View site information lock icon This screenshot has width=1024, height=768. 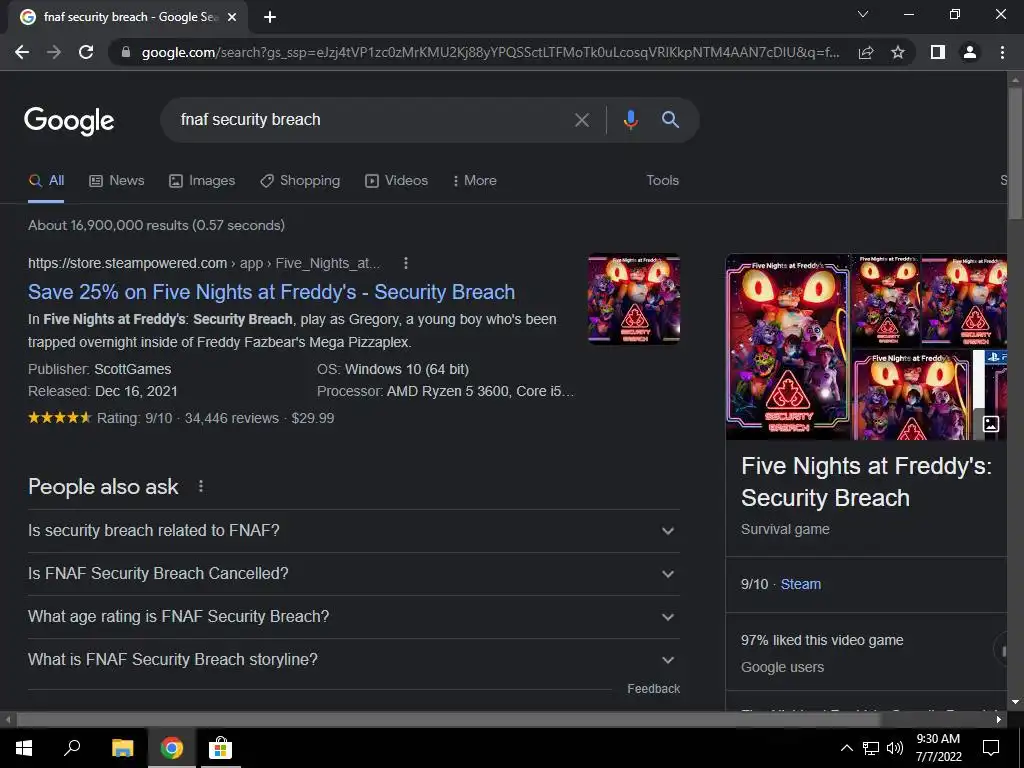coord(125,52)
